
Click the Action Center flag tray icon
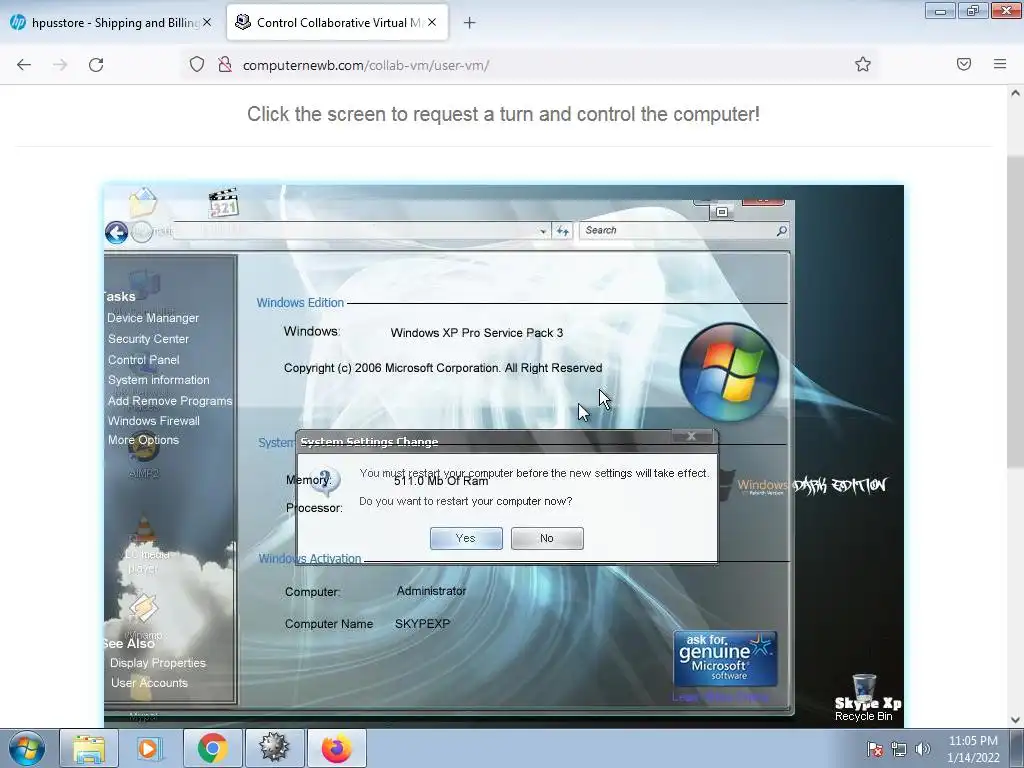(875, 749)
